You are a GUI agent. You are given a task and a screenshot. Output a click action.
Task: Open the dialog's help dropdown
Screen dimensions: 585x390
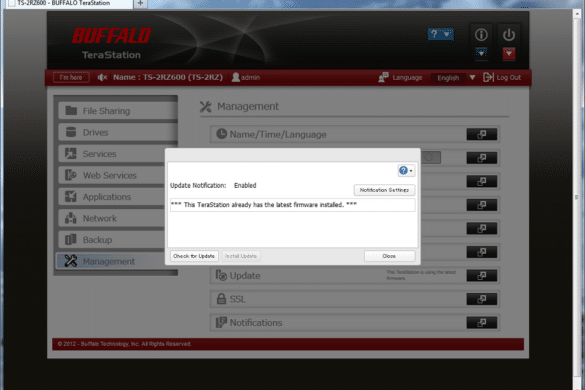(406, 171)
